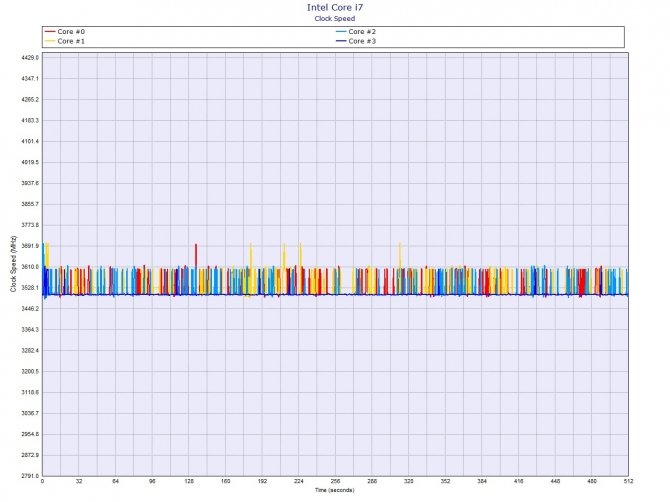The width and height of the screenshot is (670, 502).
Task: Click the 32 tick on the time axis
Action: point(79,481)
